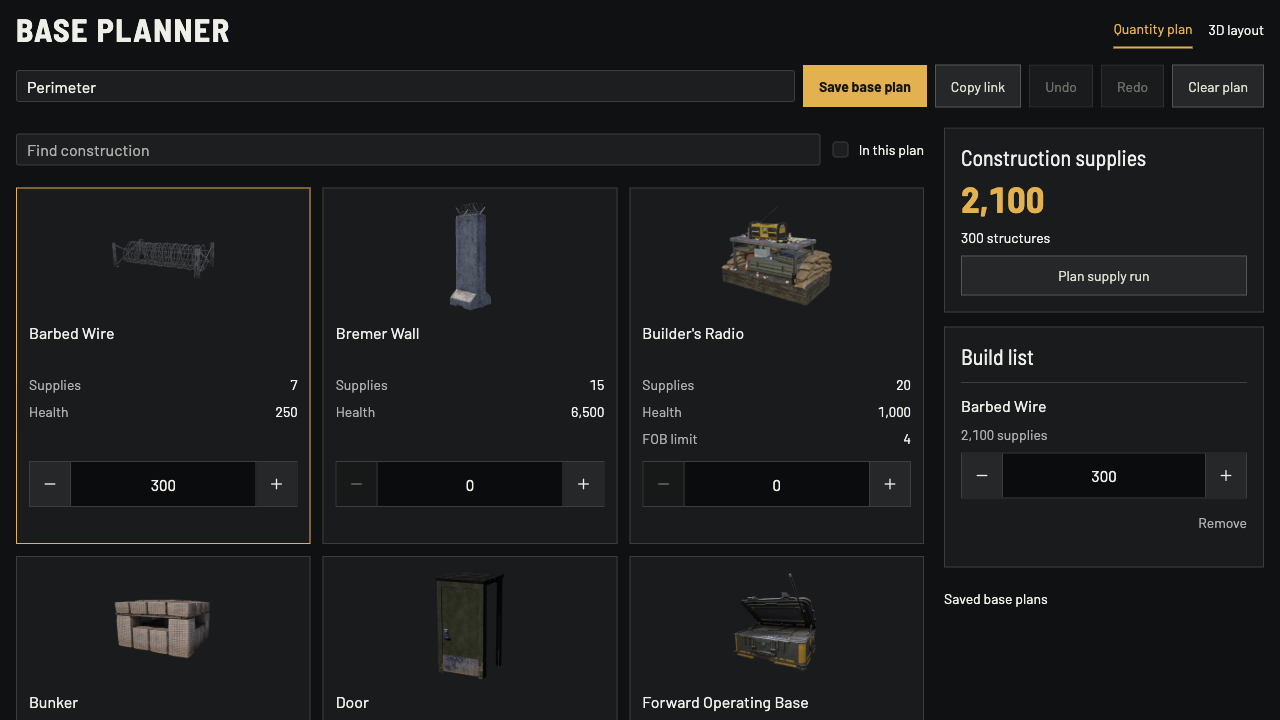Click the Bremer Wall item image
This screenshot has height=720, width=1280.
(x=470, y=257)
